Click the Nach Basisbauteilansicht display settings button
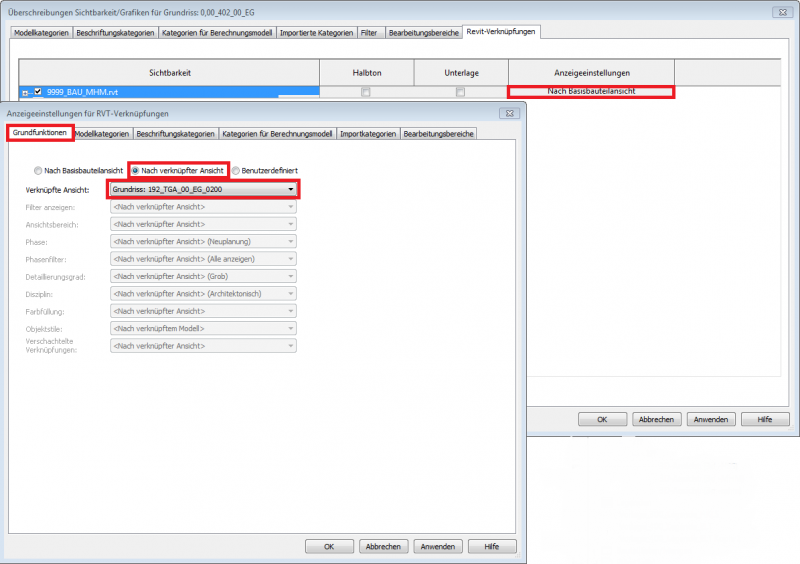The height and width of the screenshot is (564, 800). point(591,92)
